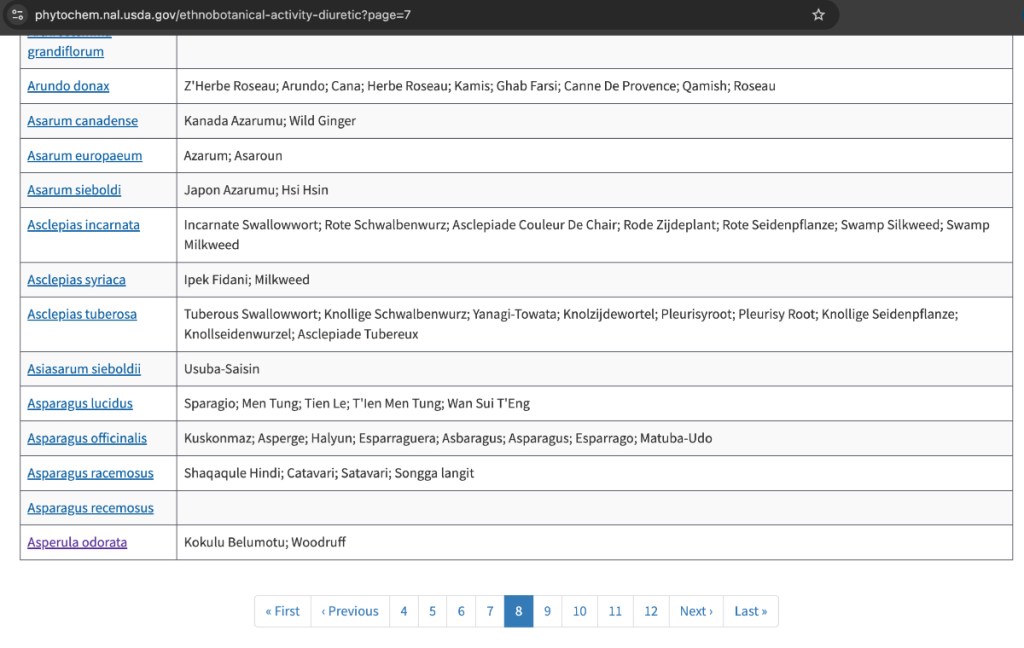Open the Arundo donax plant link

(68, 86)
